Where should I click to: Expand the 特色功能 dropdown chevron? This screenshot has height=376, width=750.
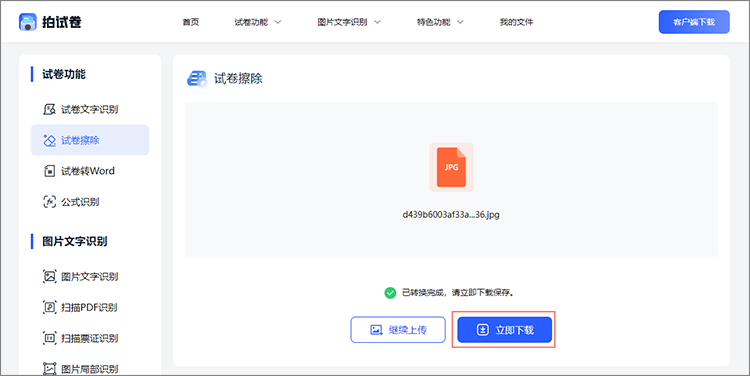(x=461, y=22)
